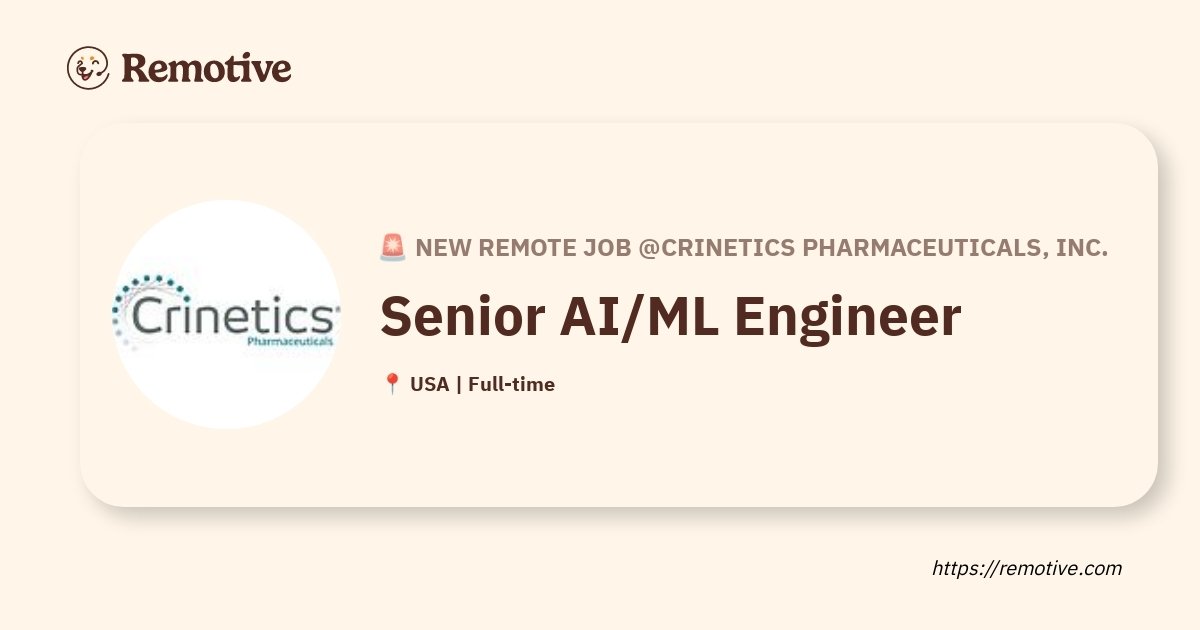Click the word Engineer in title

tap(848, 316)
